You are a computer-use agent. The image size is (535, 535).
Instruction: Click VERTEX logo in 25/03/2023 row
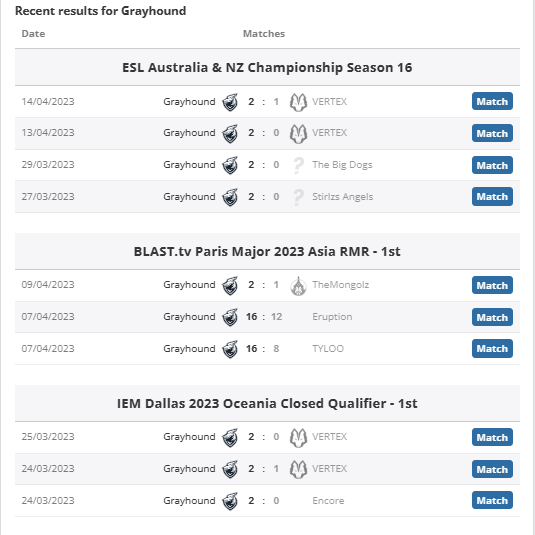[x=298, y=437]
